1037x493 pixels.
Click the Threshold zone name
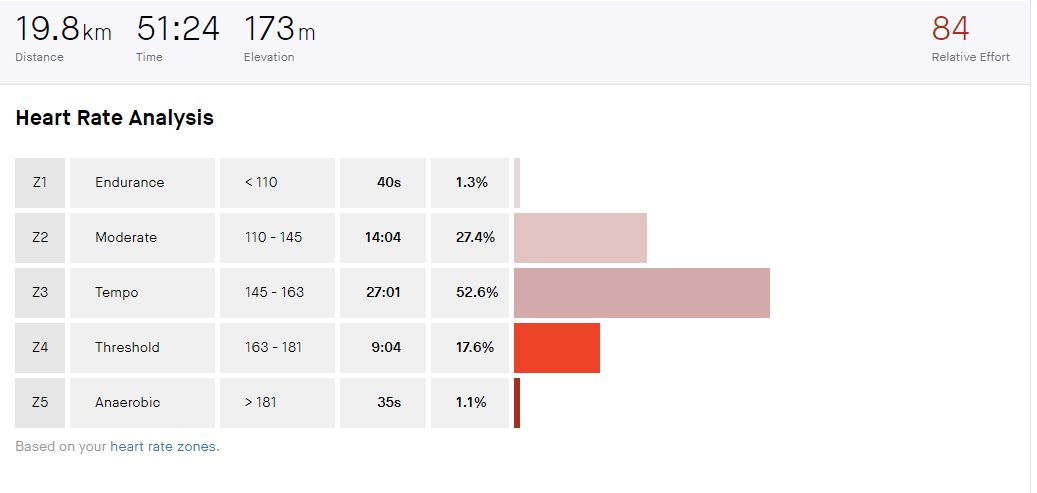tap(127, 348)
